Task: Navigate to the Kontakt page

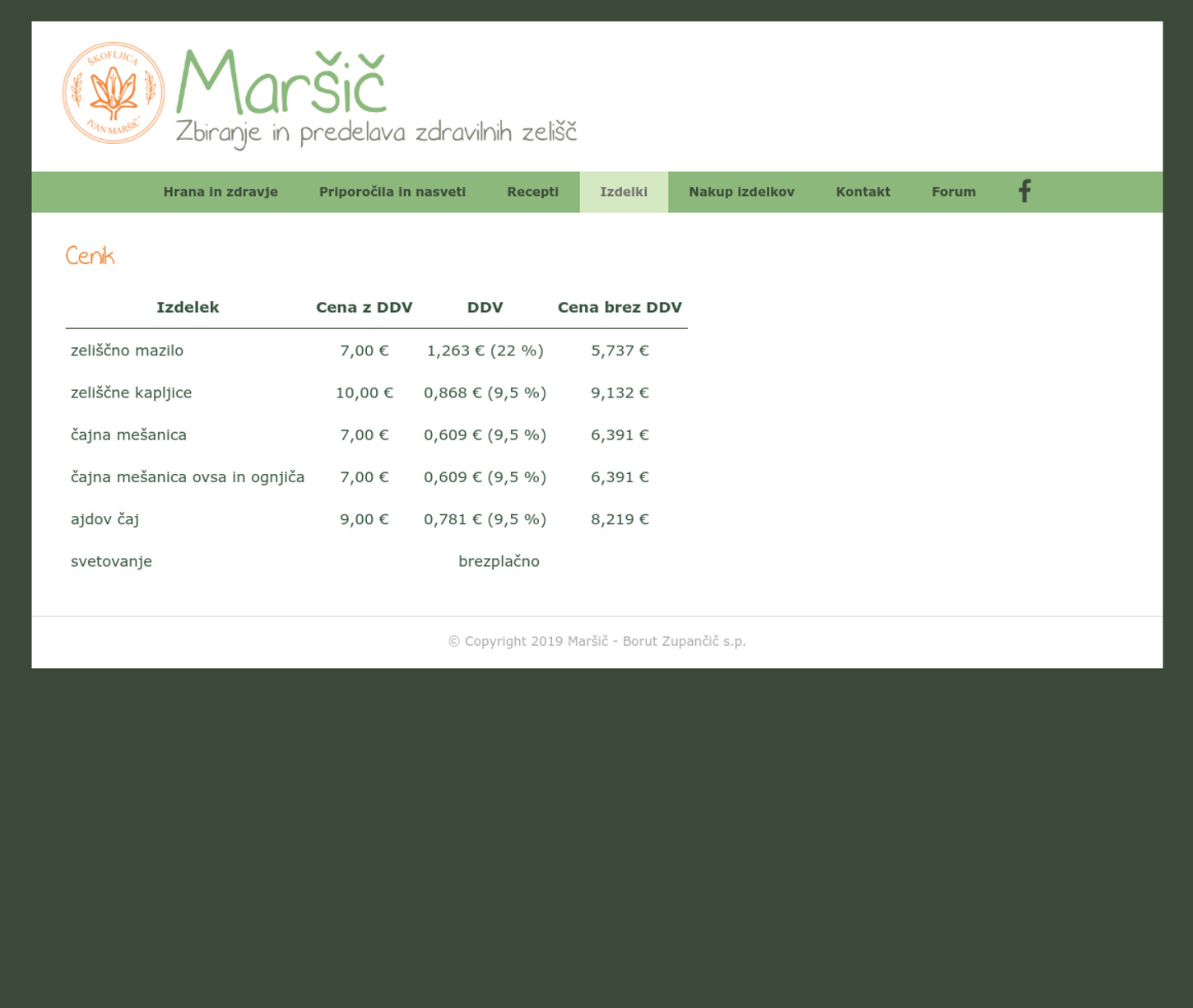Action: [863, 192]
